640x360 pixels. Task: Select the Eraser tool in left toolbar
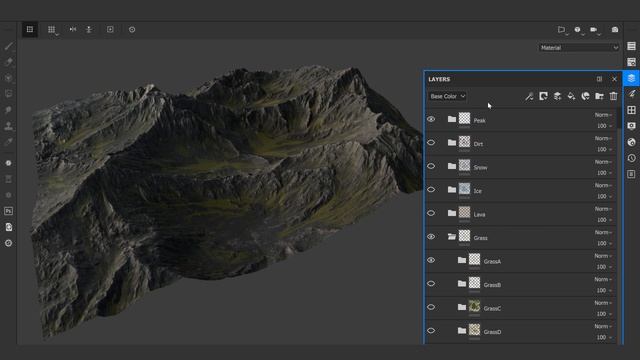(x=9, y=62)
